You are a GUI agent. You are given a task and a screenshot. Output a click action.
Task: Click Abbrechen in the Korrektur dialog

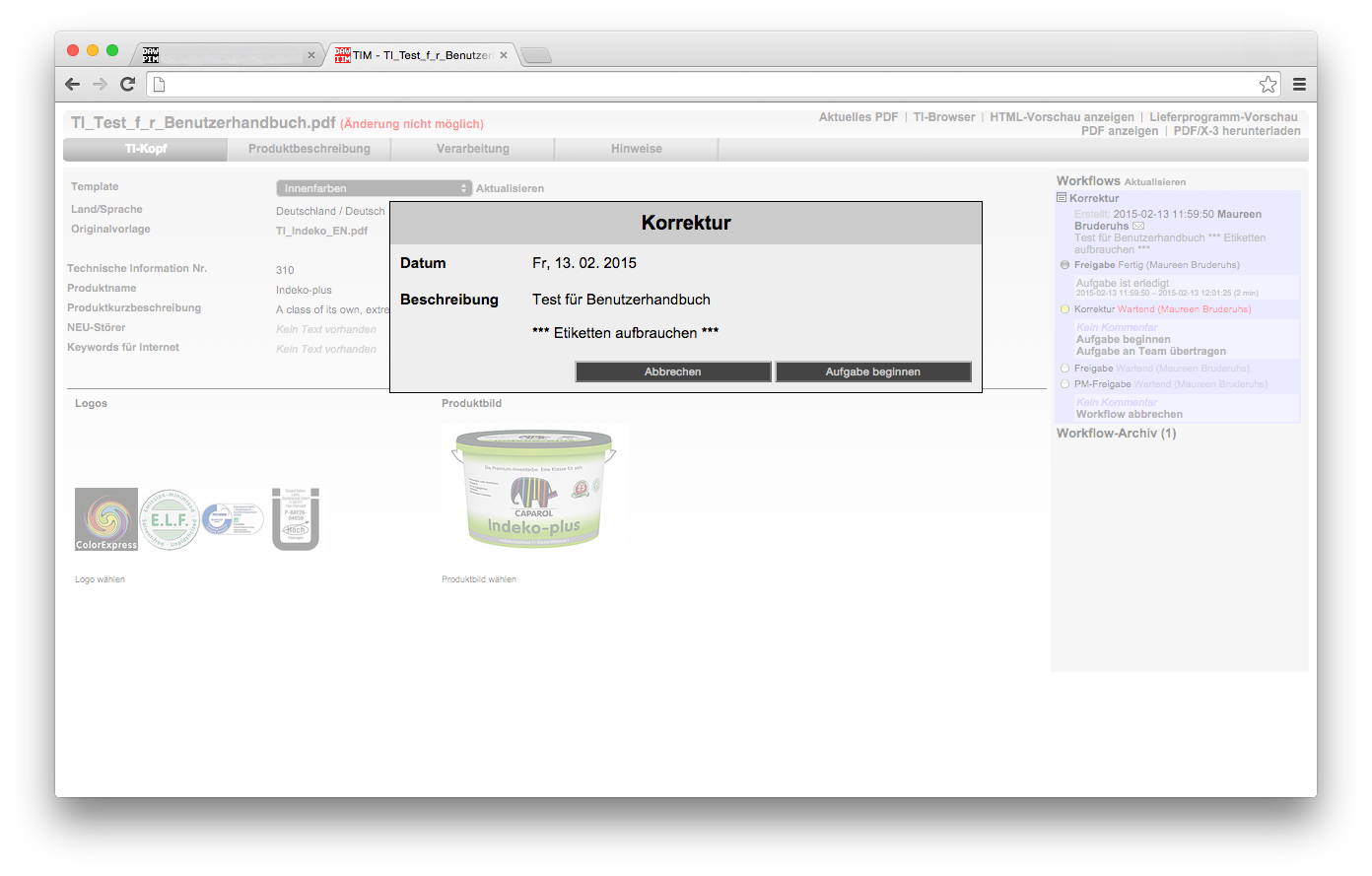pyautogui.click(x=673, y=371)
